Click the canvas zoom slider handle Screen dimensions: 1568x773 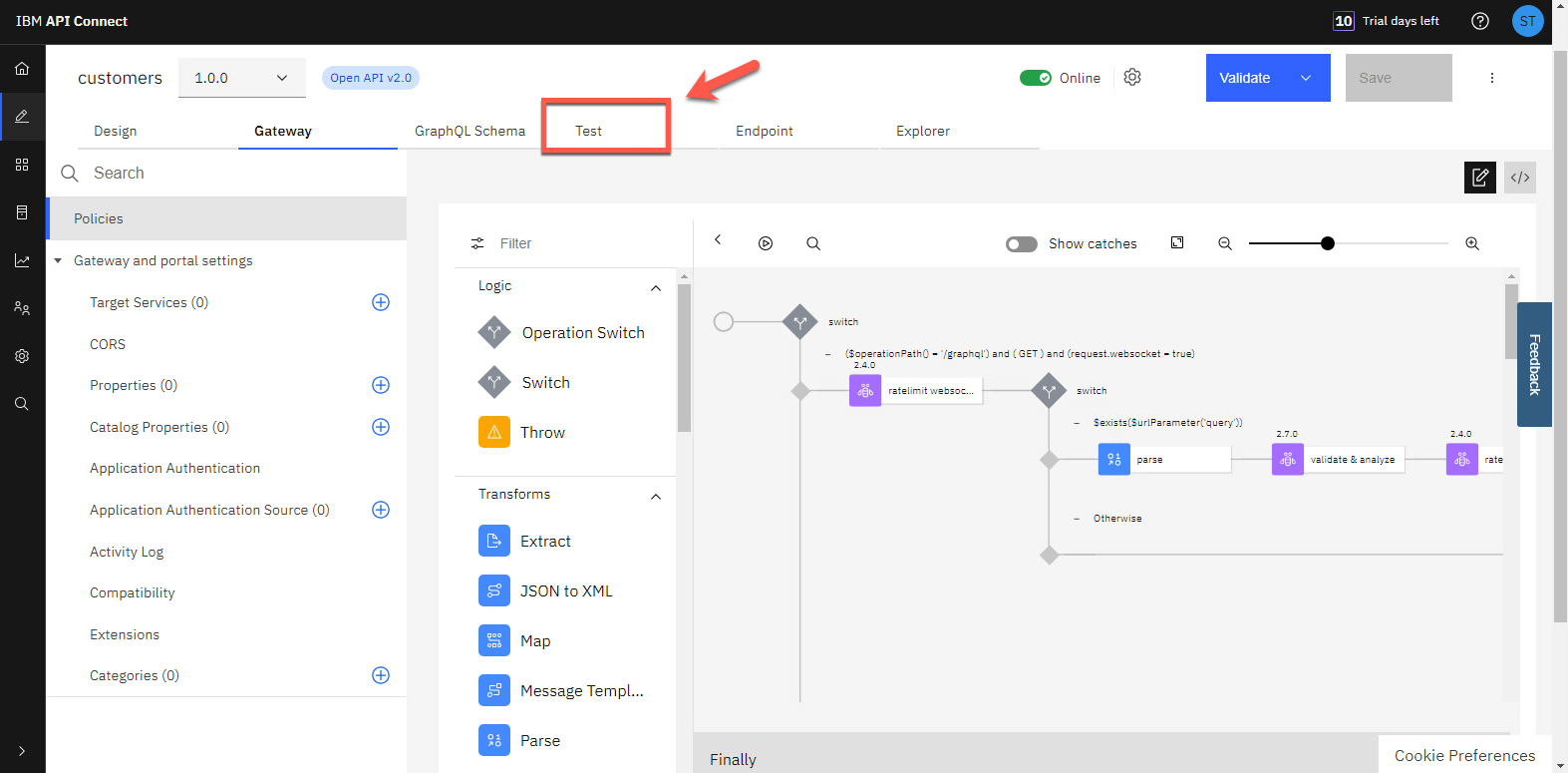[x=1327, y=243]
